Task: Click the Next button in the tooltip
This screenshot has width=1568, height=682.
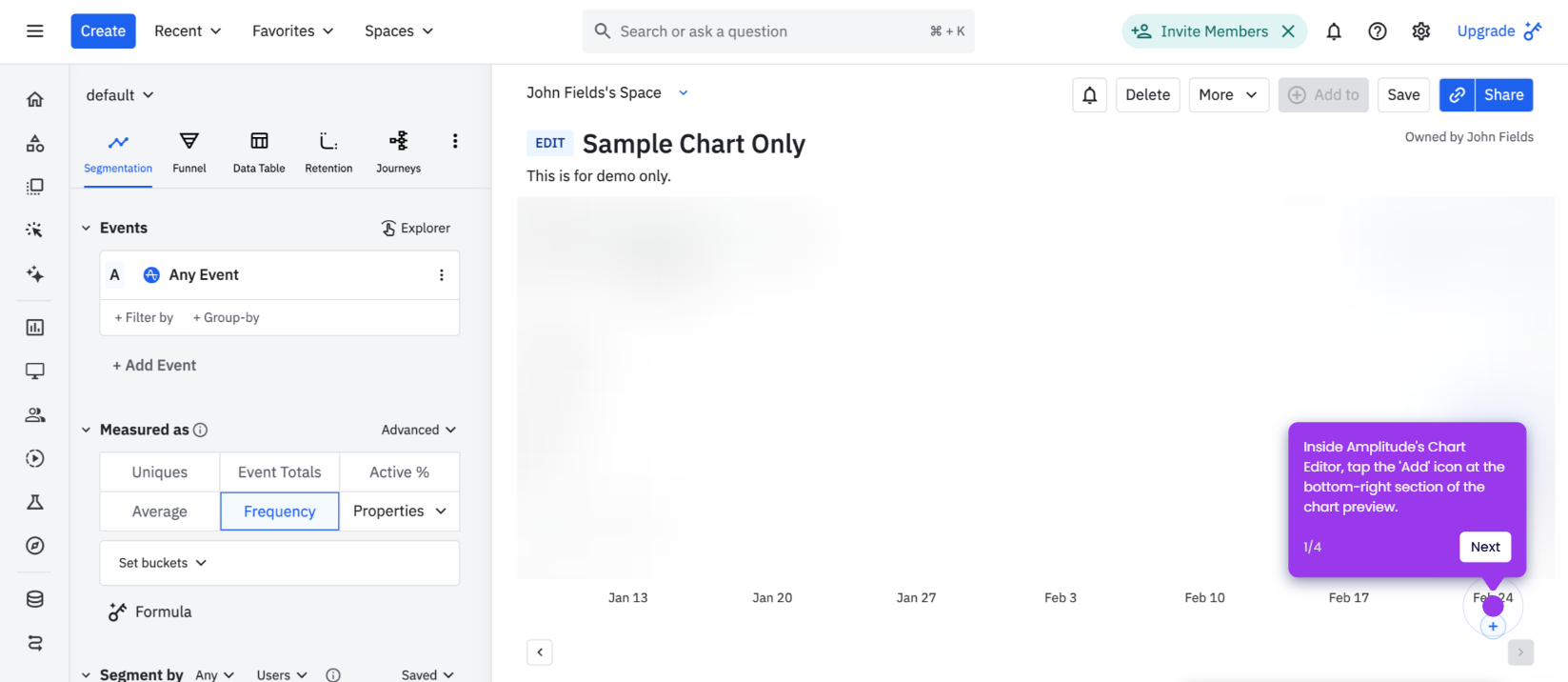Action: 1485,547
